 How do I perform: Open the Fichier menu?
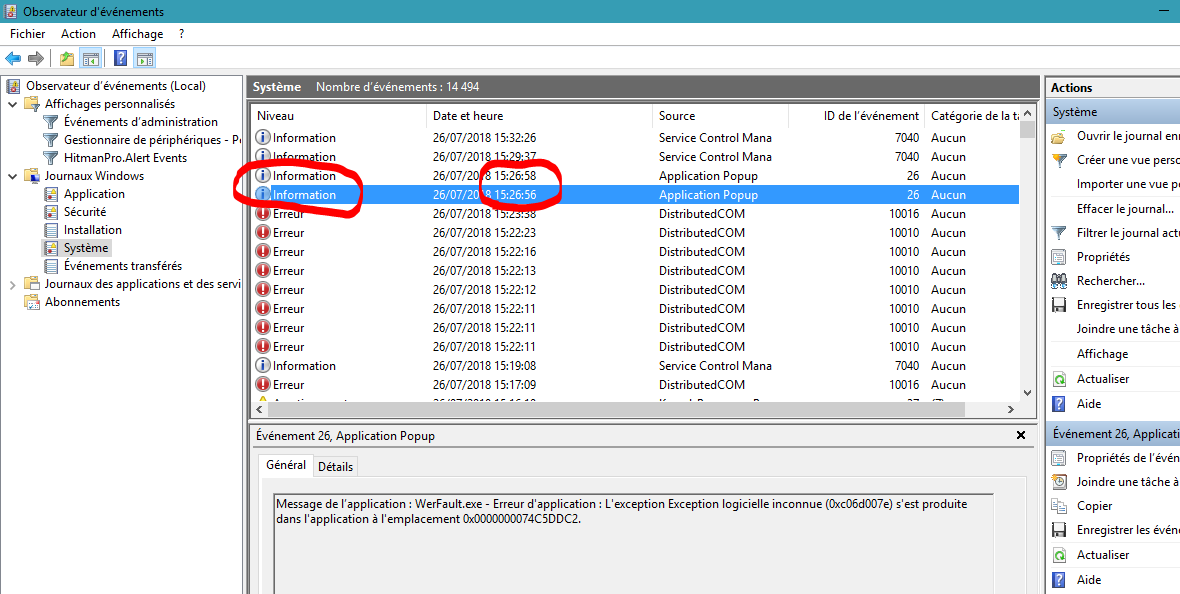[x=28, y=34]
